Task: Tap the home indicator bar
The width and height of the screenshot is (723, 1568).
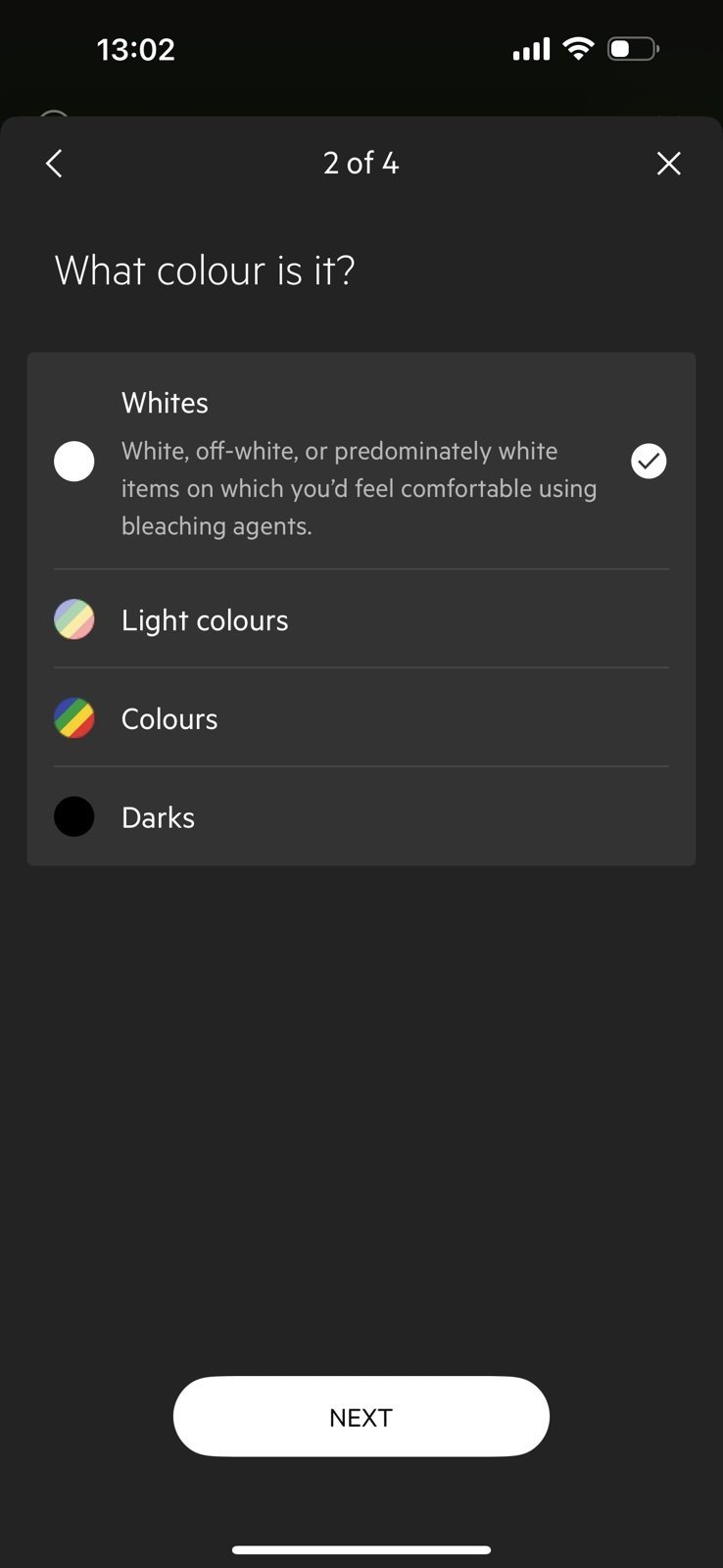Action: click(361, 1549)
